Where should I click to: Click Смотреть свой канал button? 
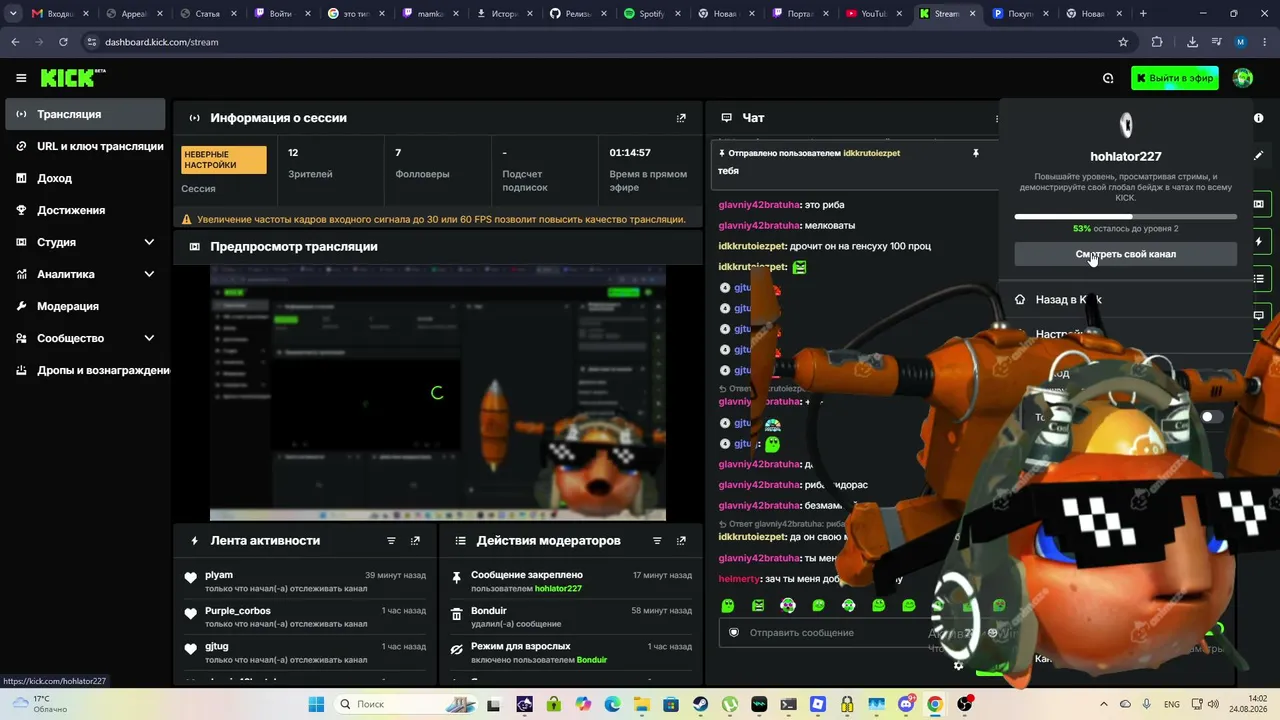tap(1126, 254)
